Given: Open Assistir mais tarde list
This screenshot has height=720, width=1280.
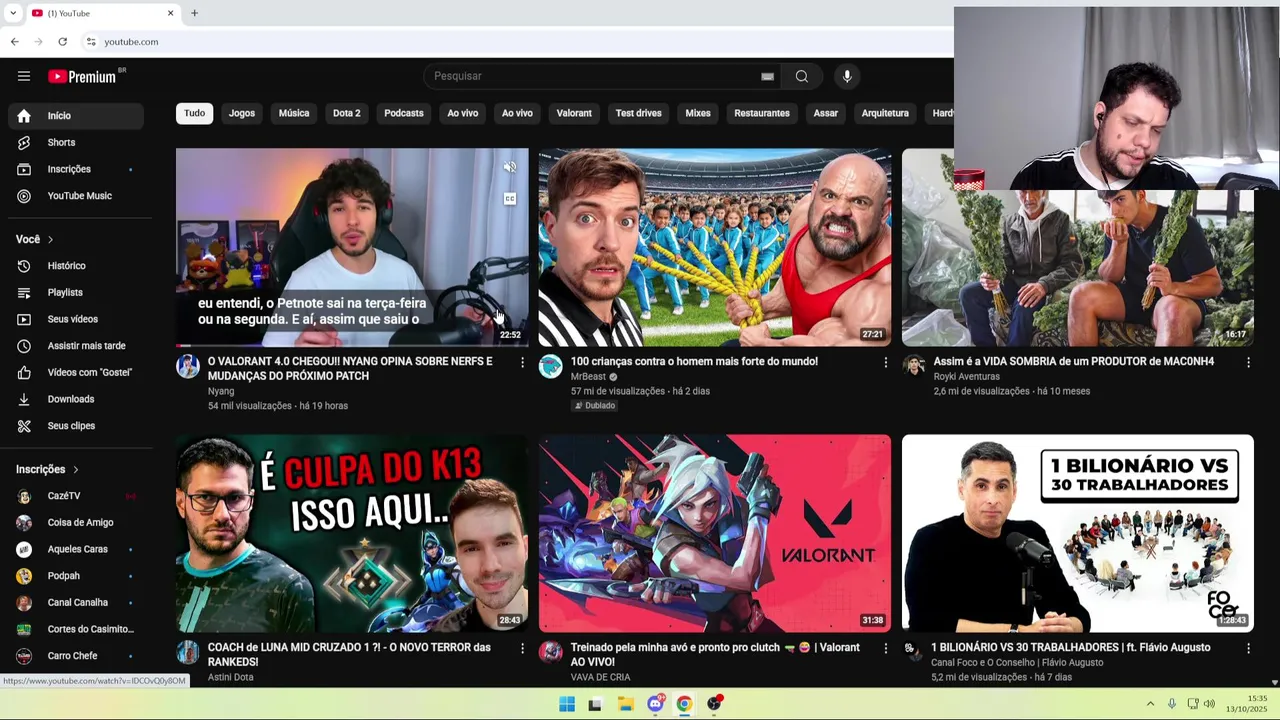Looking at the screenshot, I should (x=76, y=346).
